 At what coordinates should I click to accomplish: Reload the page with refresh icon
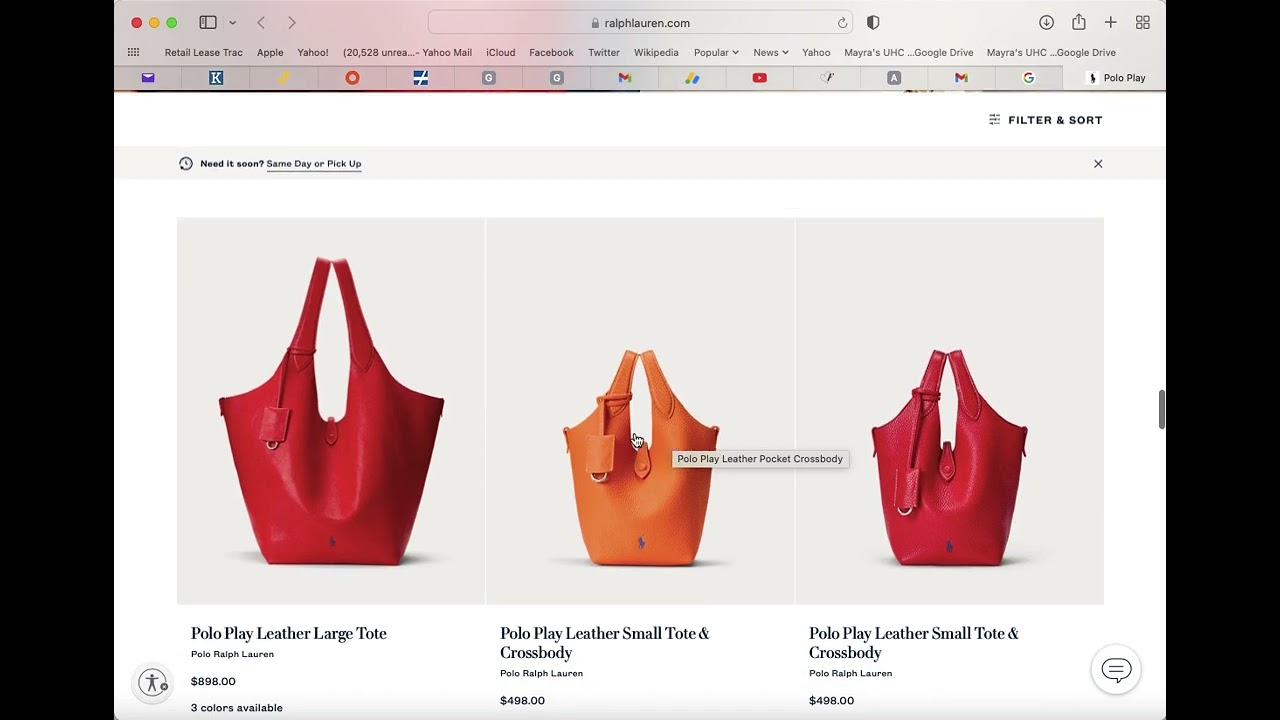pos(842,22)
